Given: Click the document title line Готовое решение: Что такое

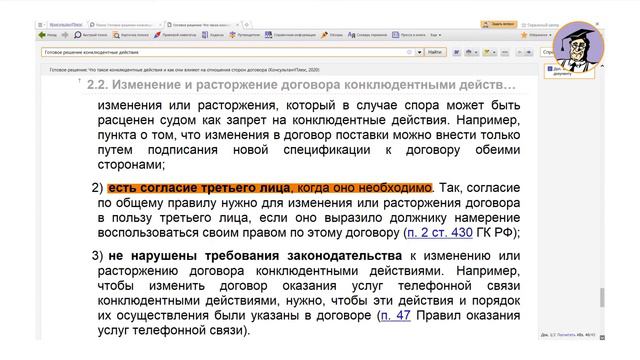Looking at the screenshot, I should click(184, 70).
